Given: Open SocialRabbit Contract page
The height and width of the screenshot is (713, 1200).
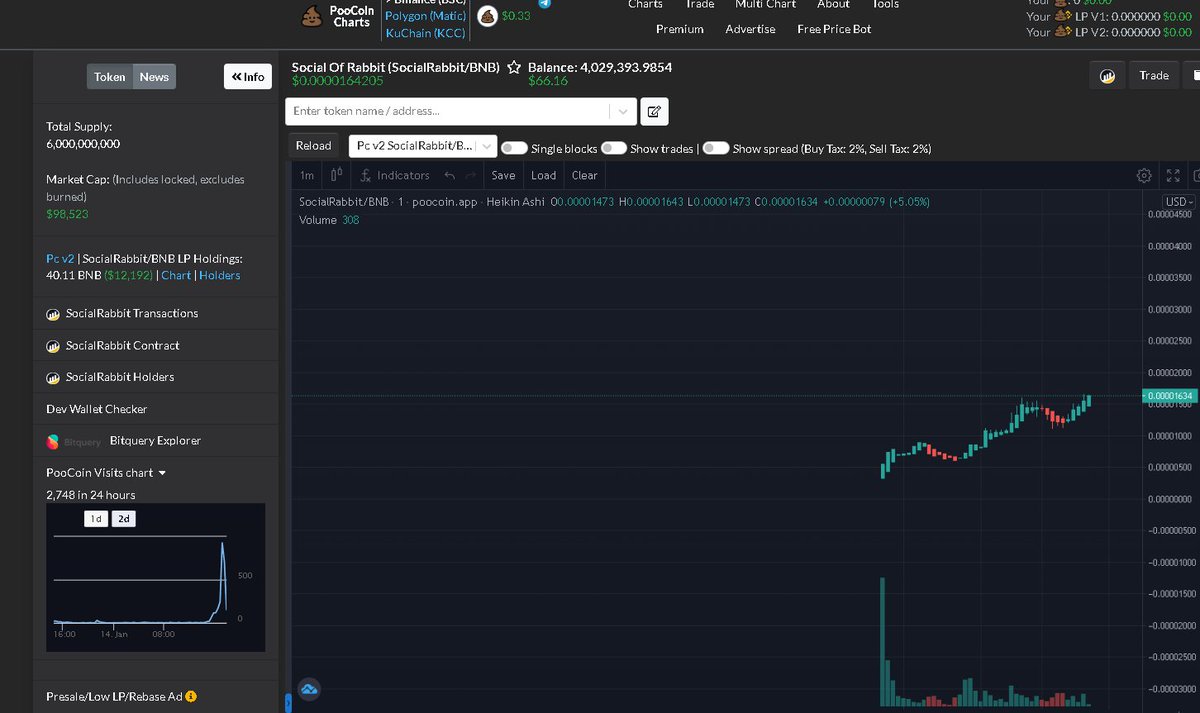Looking at the screenshot, I should (x=113, y=345).
